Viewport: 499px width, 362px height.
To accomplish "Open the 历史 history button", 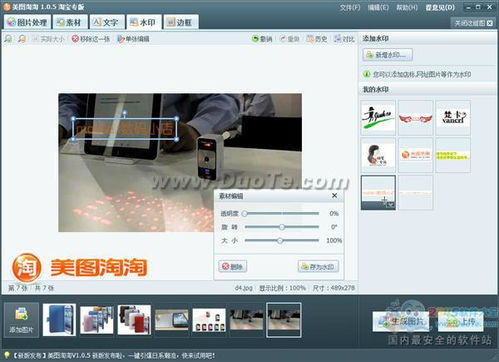I will click(317, 39).
